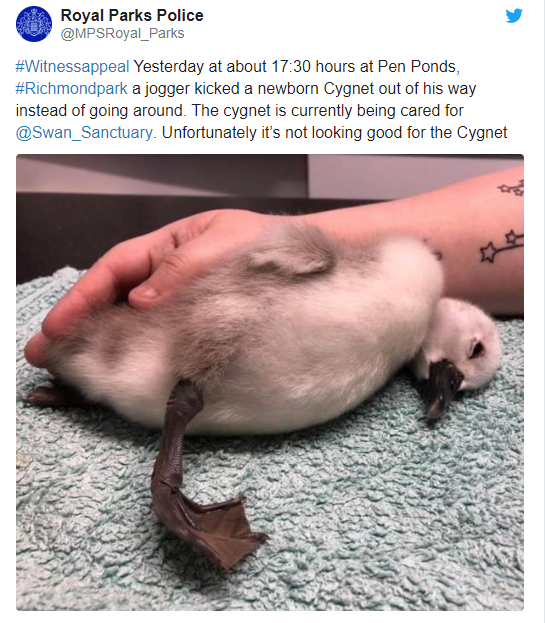Click the tweet's last word "Cygnet"
545x623 pixels.
tap(482, 133)
